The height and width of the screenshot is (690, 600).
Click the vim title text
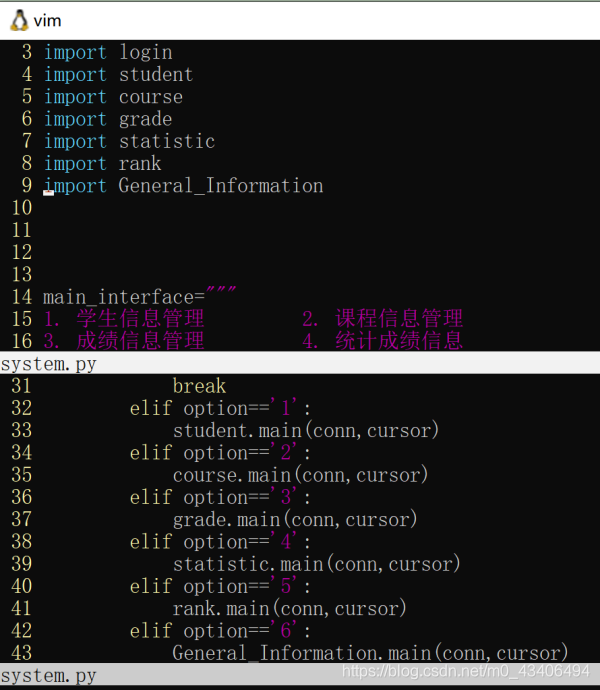coord(48,21)
